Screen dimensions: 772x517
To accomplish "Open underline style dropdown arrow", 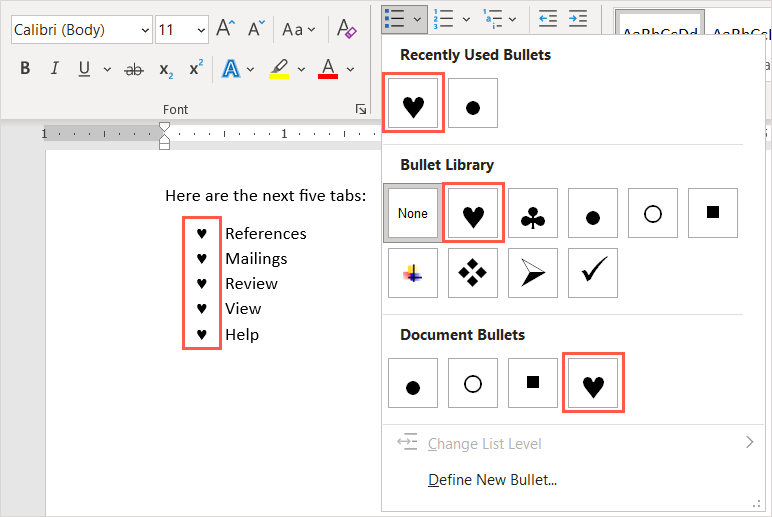I will [107, 69].
